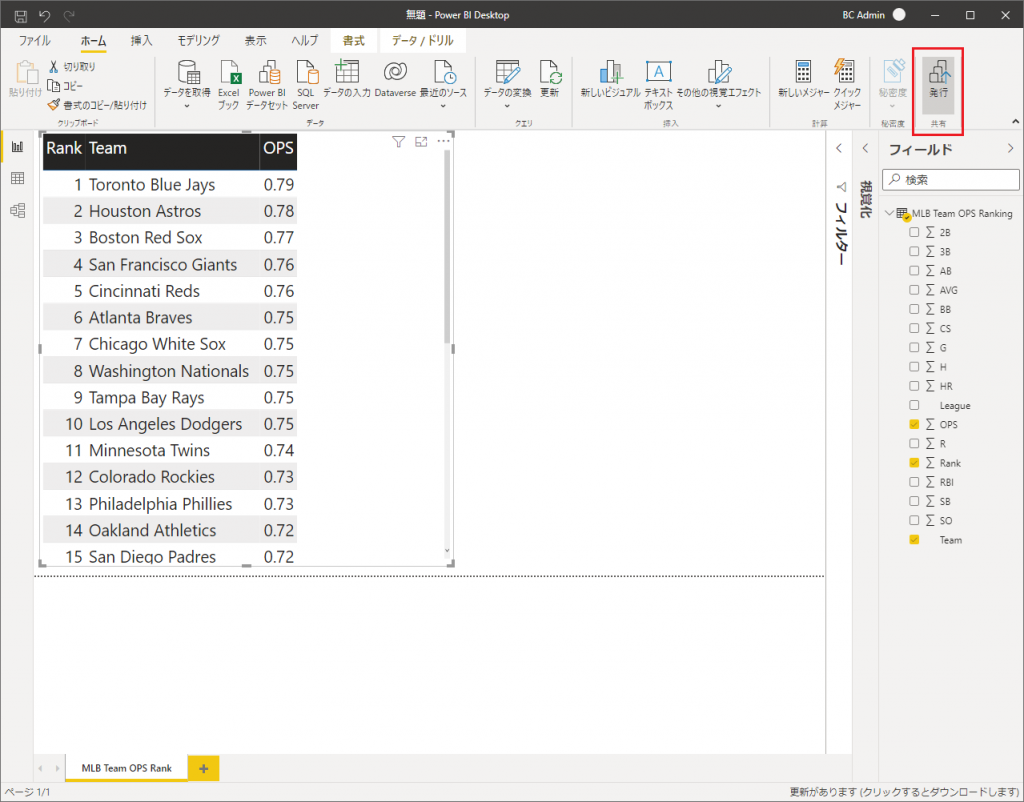Uncheck the Rank field

click(914, 463)
